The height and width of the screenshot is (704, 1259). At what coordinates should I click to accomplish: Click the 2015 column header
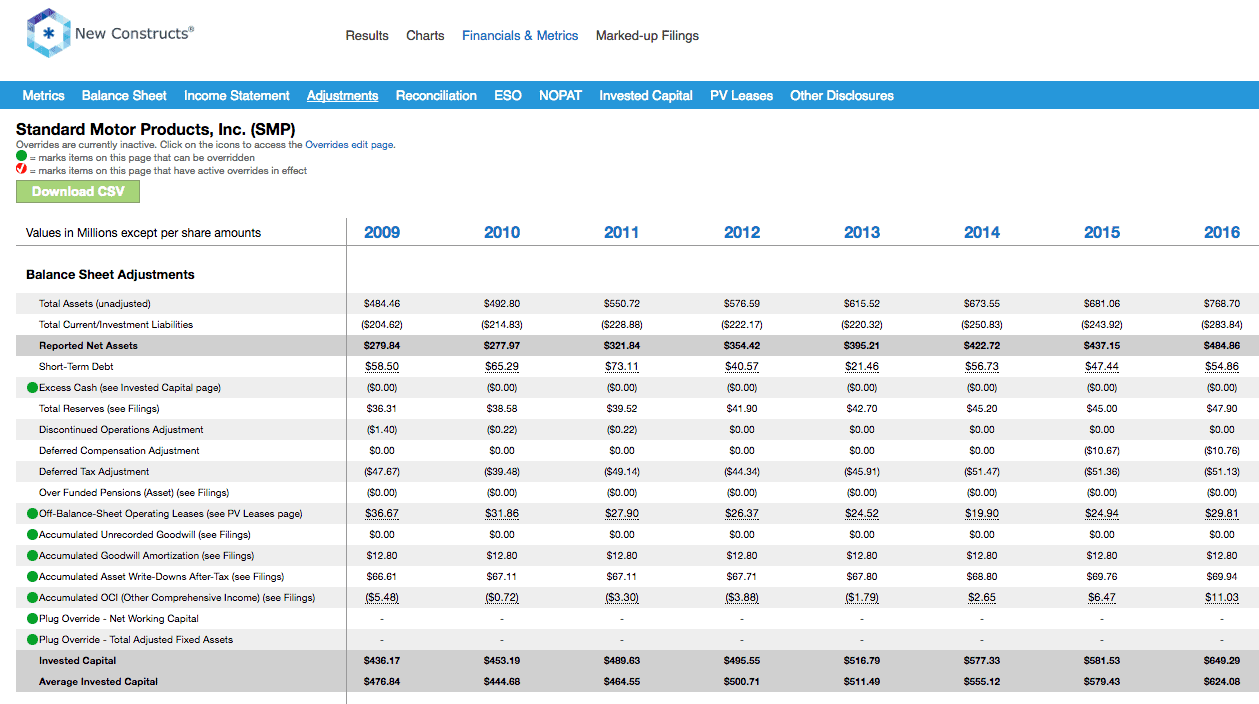click(1102, 233)
